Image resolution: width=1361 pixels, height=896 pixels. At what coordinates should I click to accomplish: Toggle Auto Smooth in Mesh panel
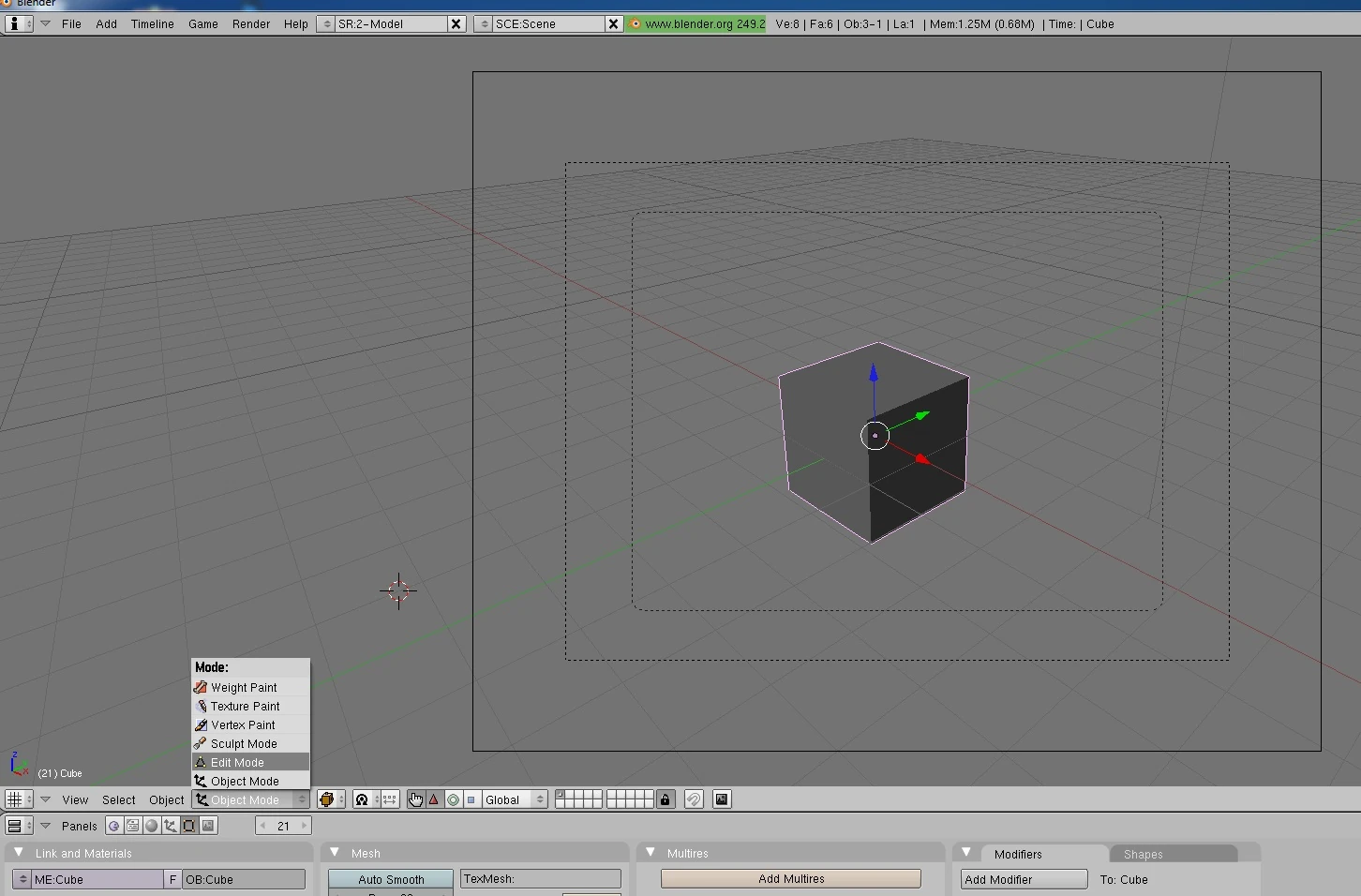click(391, 879)
